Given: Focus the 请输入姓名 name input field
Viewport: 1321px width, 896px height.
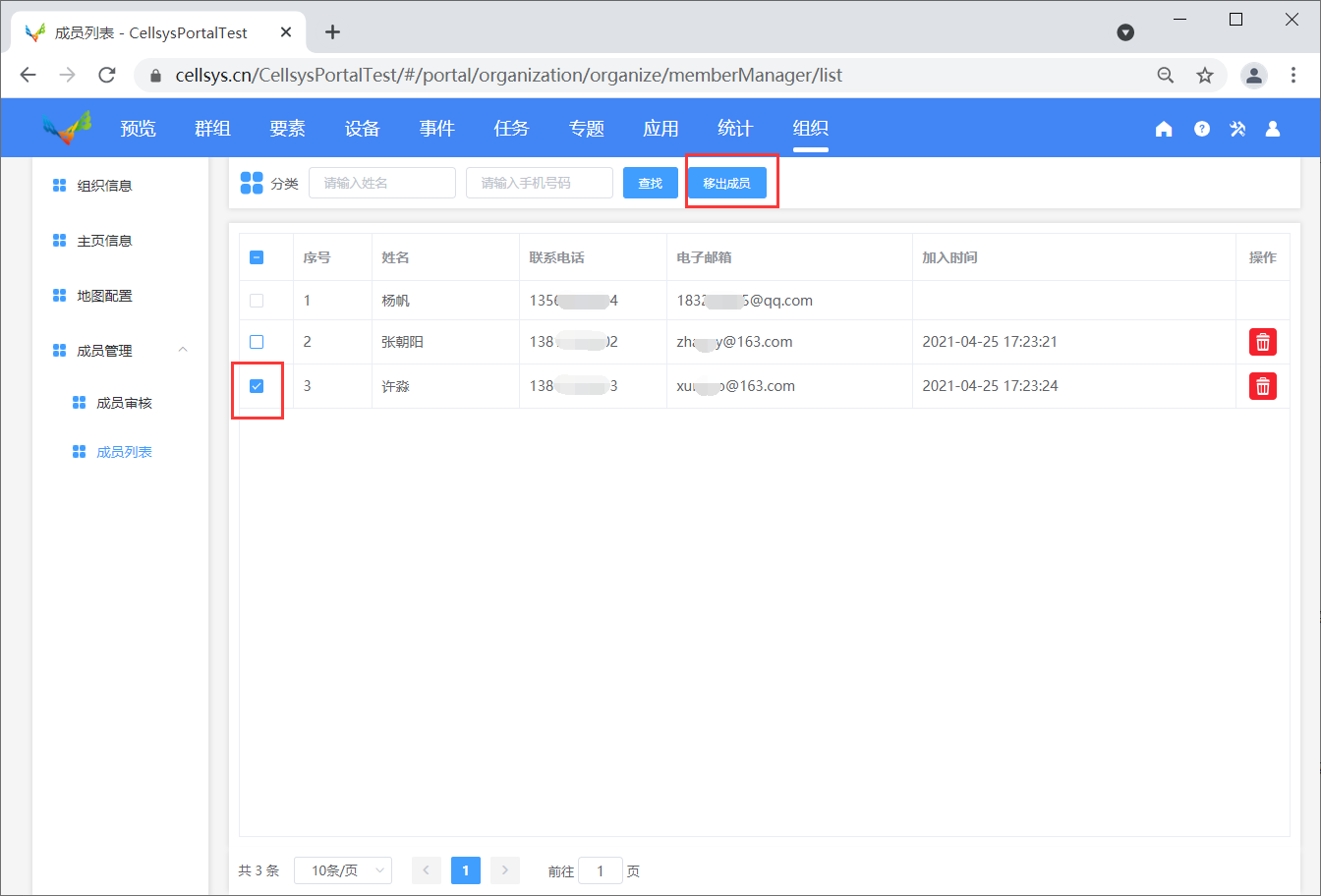Looking at the screenshot, I should (382, 183).
